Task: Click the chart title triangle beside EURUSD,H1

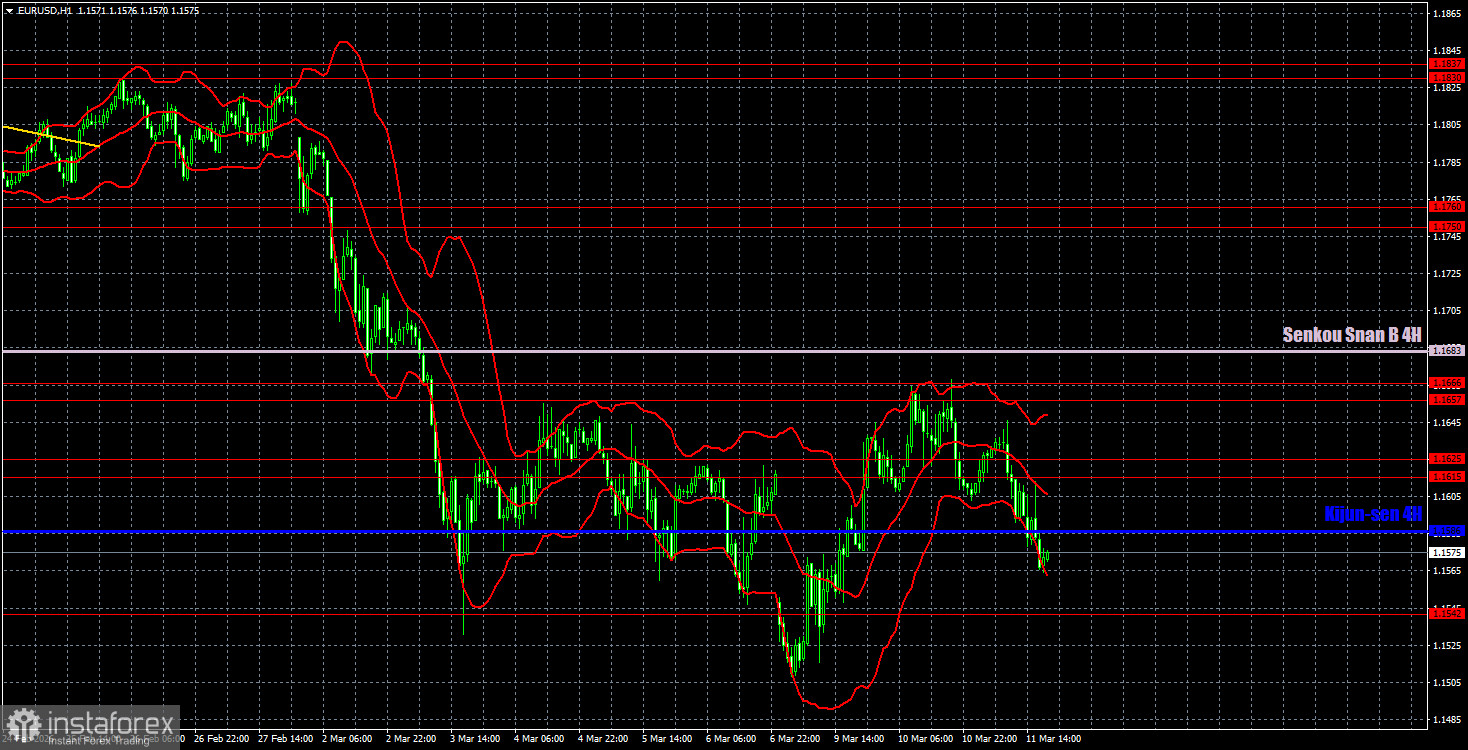Action: click(x=8, y=9)
